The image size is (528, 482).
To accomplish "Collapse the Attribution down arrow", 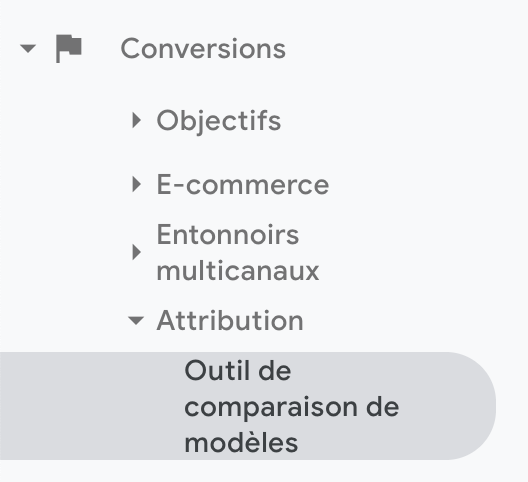I will point(136,320).
